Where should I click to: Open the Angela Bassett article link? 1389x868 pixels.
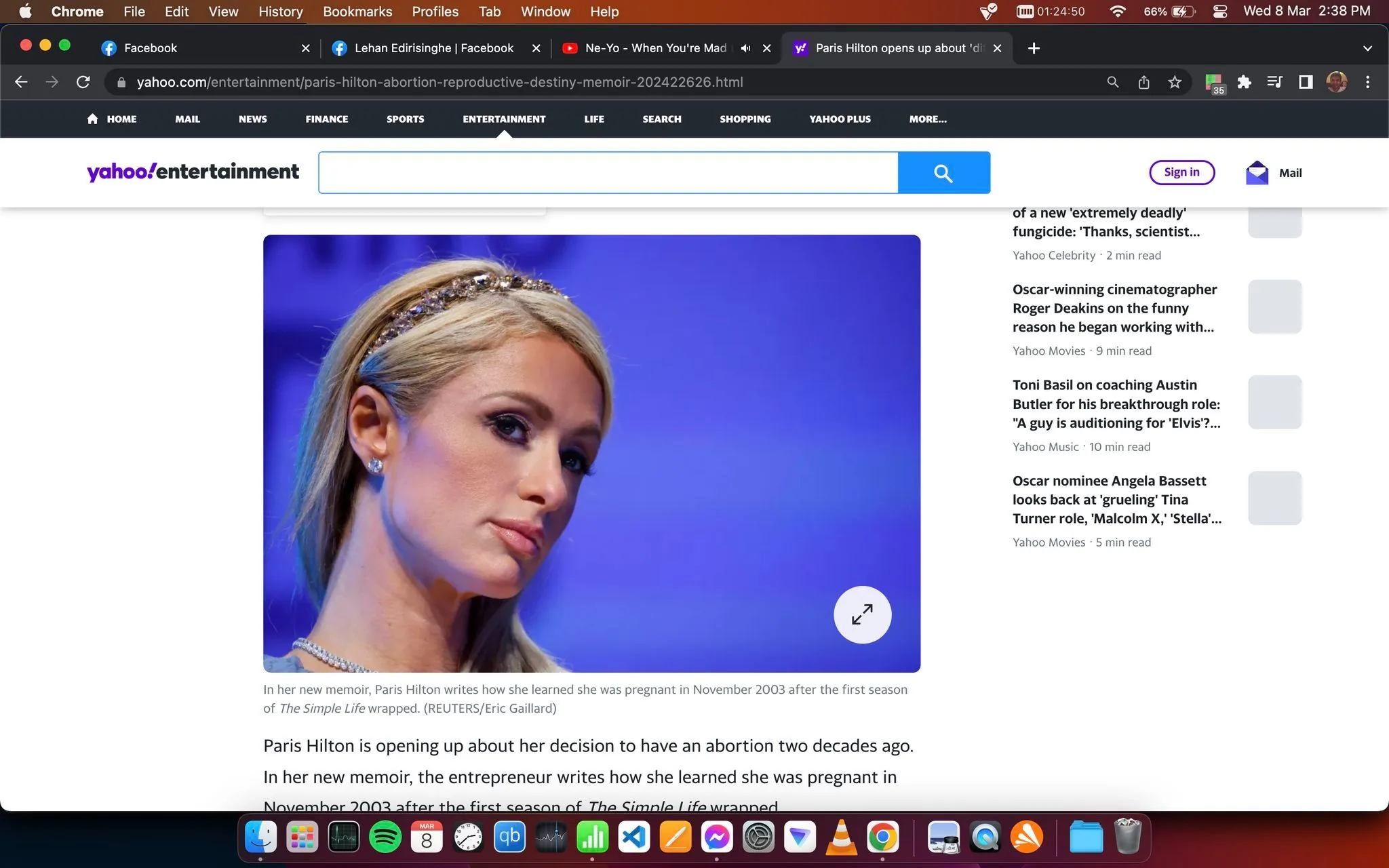tap(1116, 499)
